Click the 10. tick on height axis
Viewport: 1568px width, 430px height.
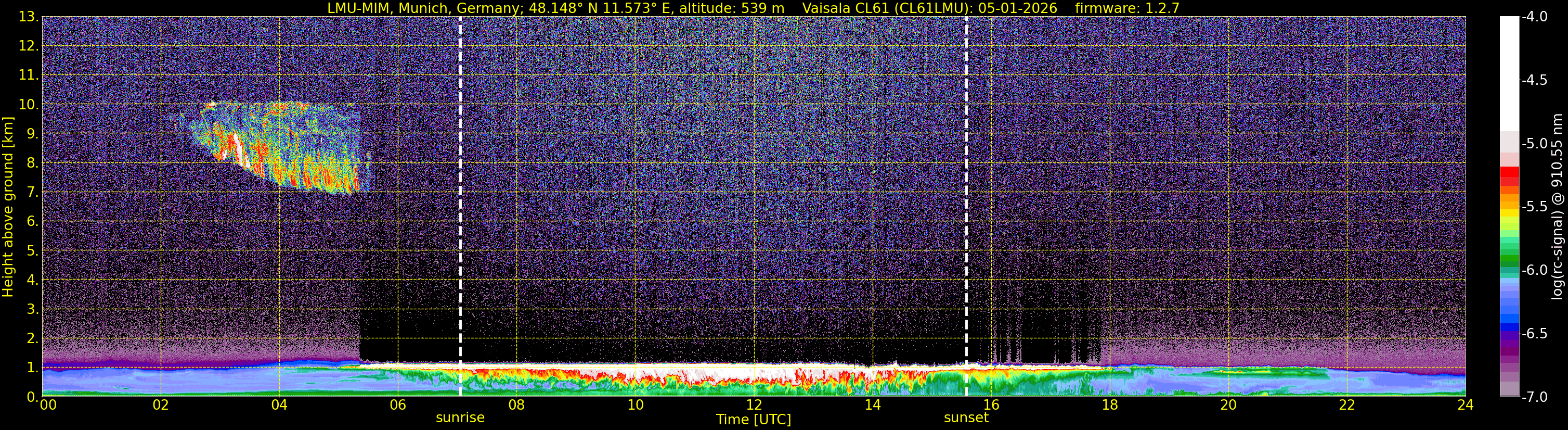tap(29, 104)
